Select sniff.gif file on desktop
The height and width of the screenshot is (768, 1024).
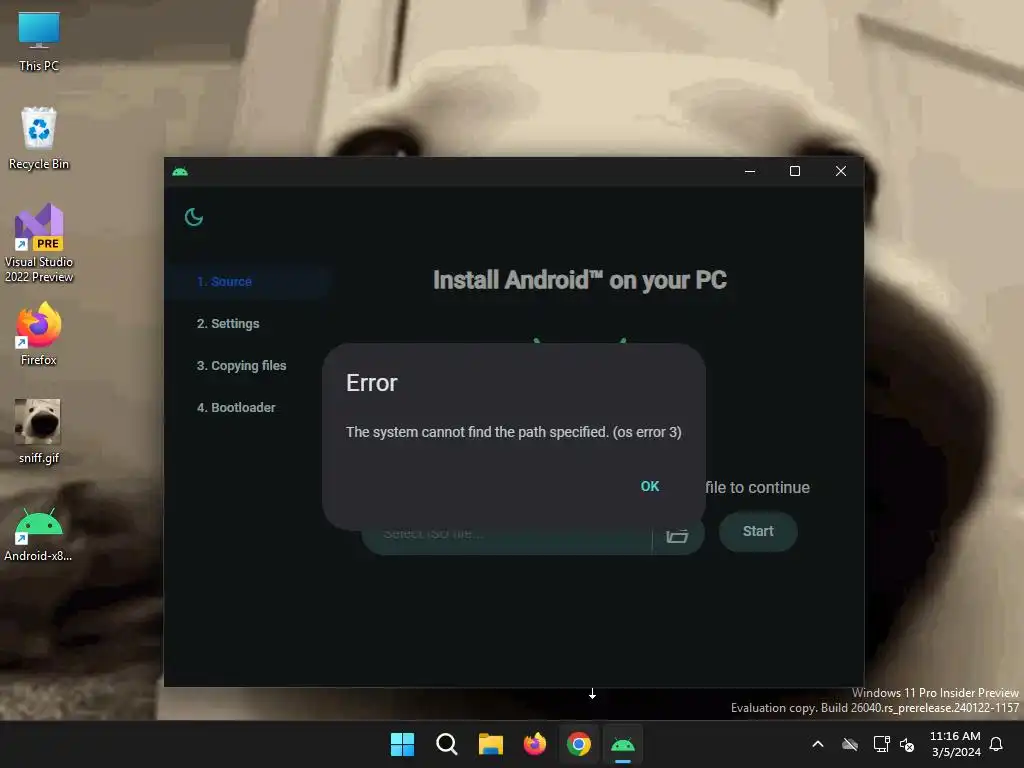(39, 432)
